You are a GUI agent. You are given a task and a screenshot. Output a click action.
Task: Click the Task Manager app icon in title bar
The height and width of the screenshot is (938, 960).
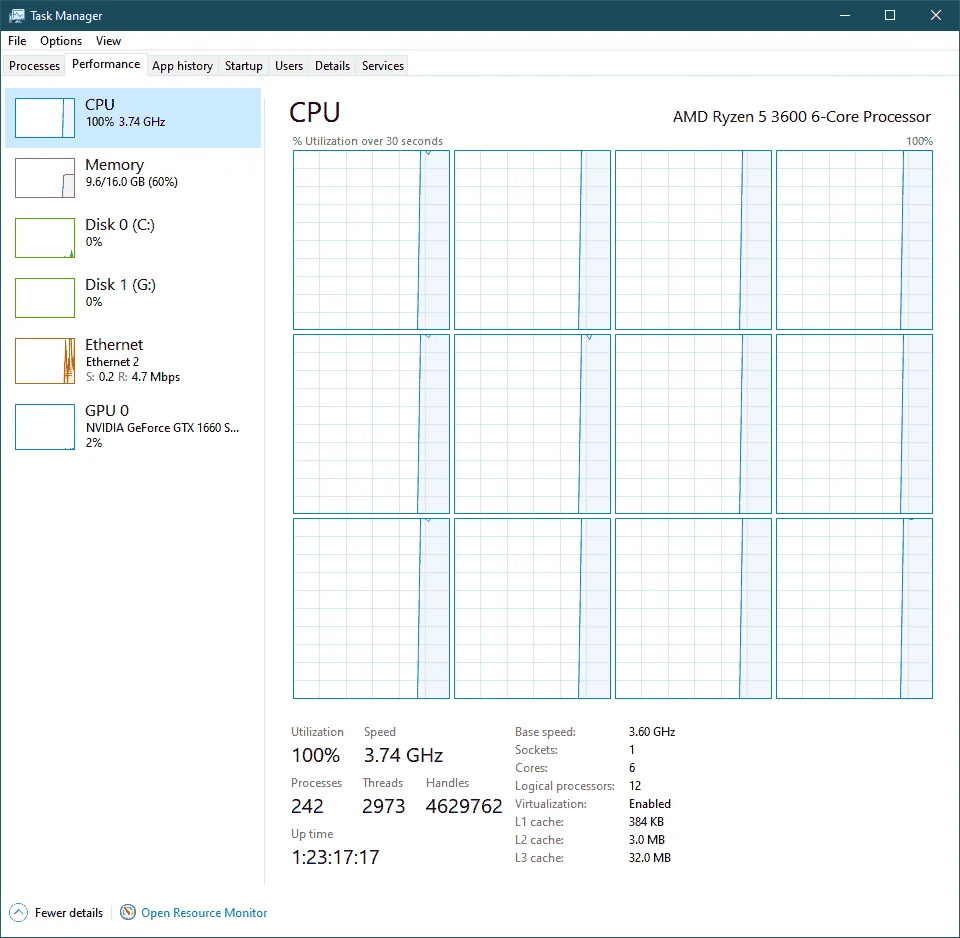pyautogui.click(x=17, y=15)
